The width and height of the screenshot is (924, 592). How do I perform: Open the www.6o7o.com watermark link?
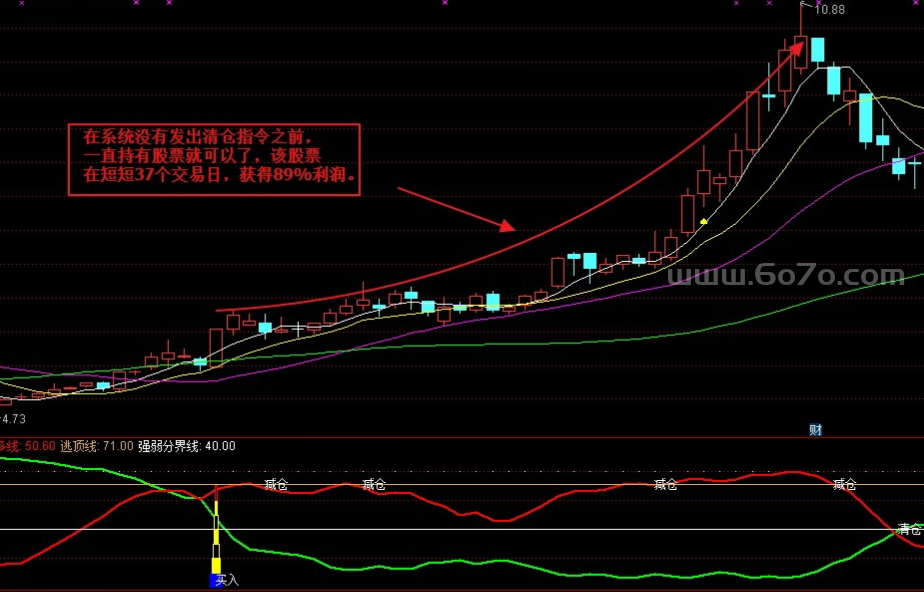786,275
